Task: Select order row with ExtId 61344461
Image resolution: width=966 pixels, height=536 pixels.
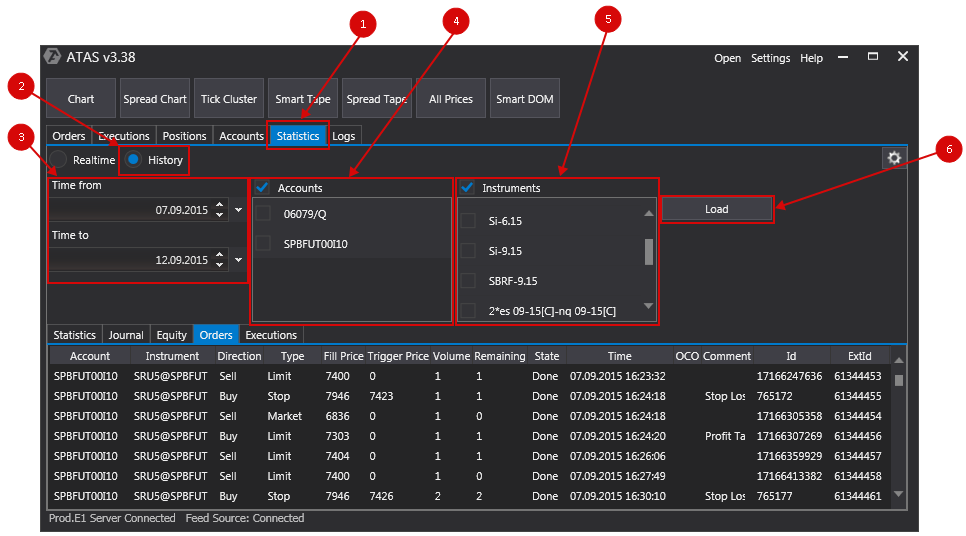Action: [x=470, y=496]
